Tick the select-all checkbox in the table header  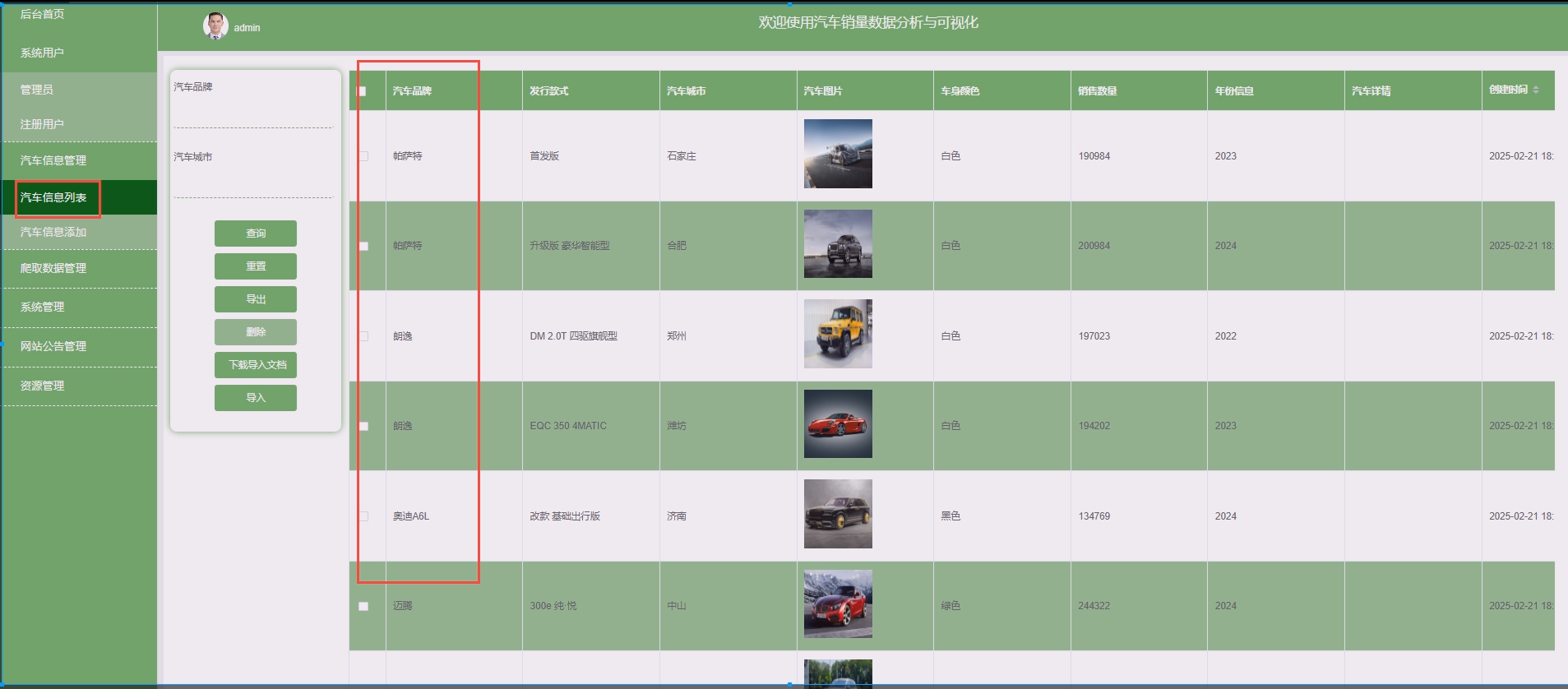(362, 91)
